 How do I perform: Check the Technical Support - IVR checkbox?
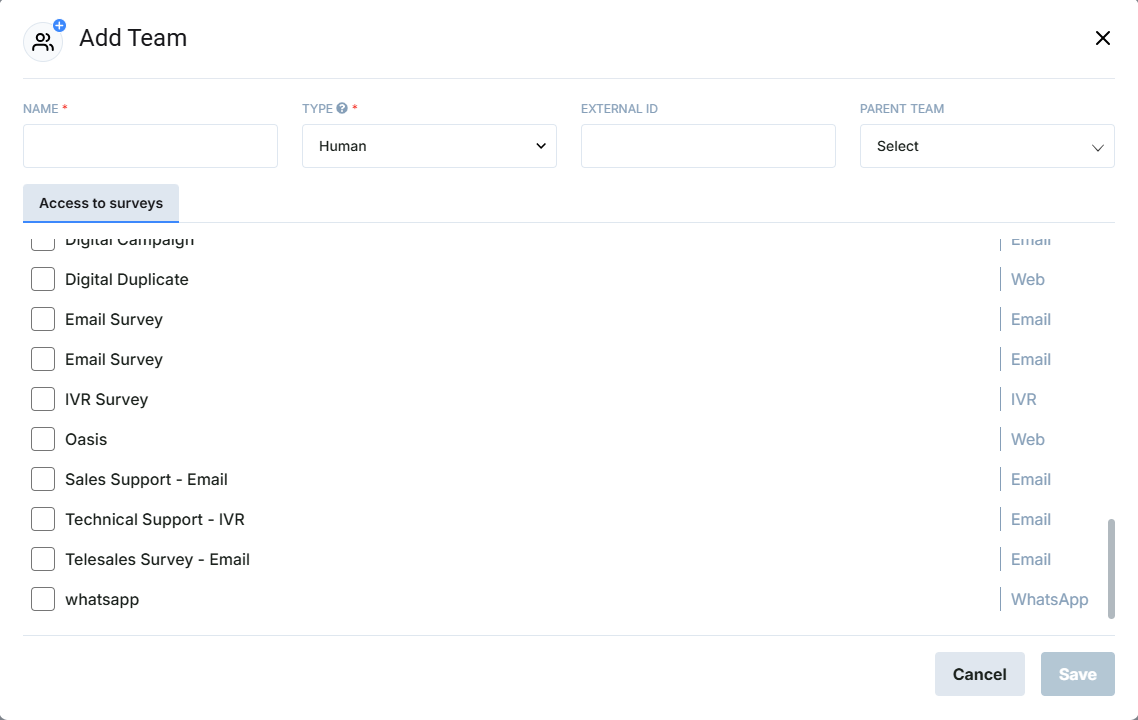[43, 519]
